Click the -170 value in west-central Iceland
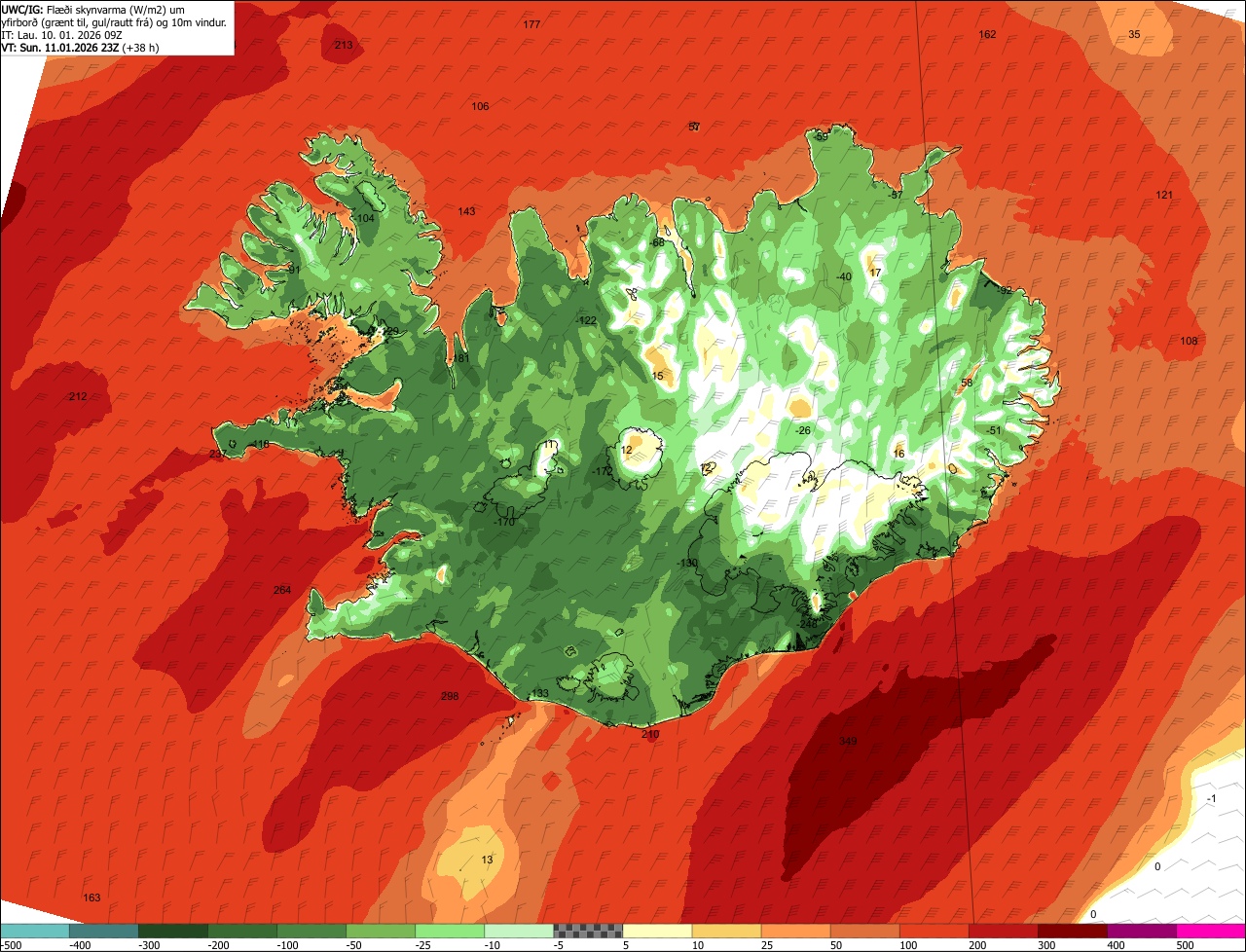 click(503, 522)
